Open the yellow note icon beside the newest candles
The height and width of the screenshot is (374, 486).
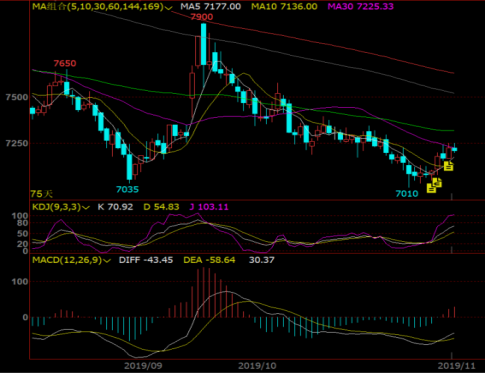[x=449, y=166]
